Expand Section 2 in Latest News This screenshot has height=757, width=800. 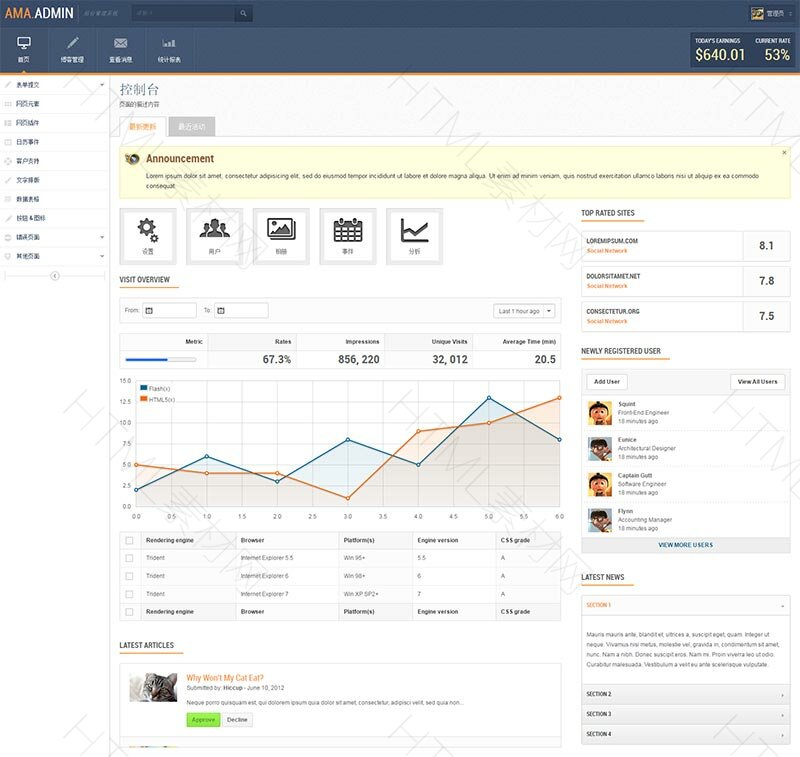coord(685,694)
